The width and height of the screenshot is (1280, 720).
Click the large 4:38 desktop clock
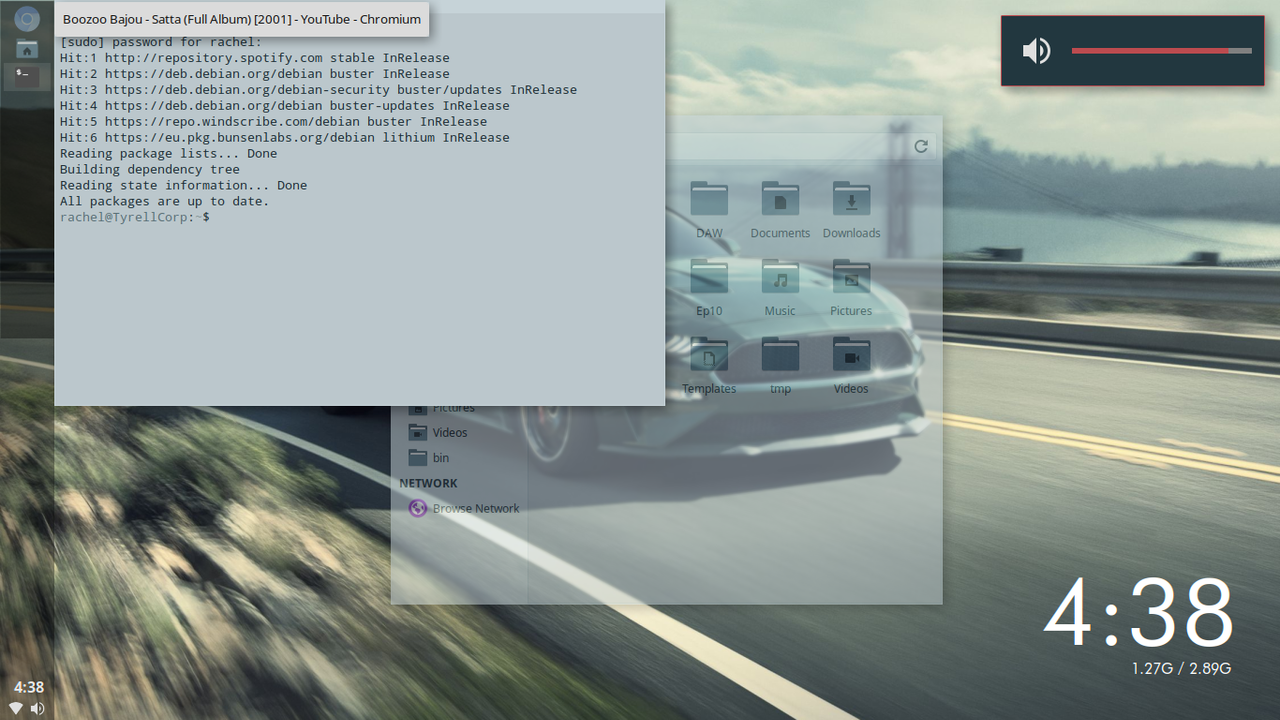coord(1139,612)
